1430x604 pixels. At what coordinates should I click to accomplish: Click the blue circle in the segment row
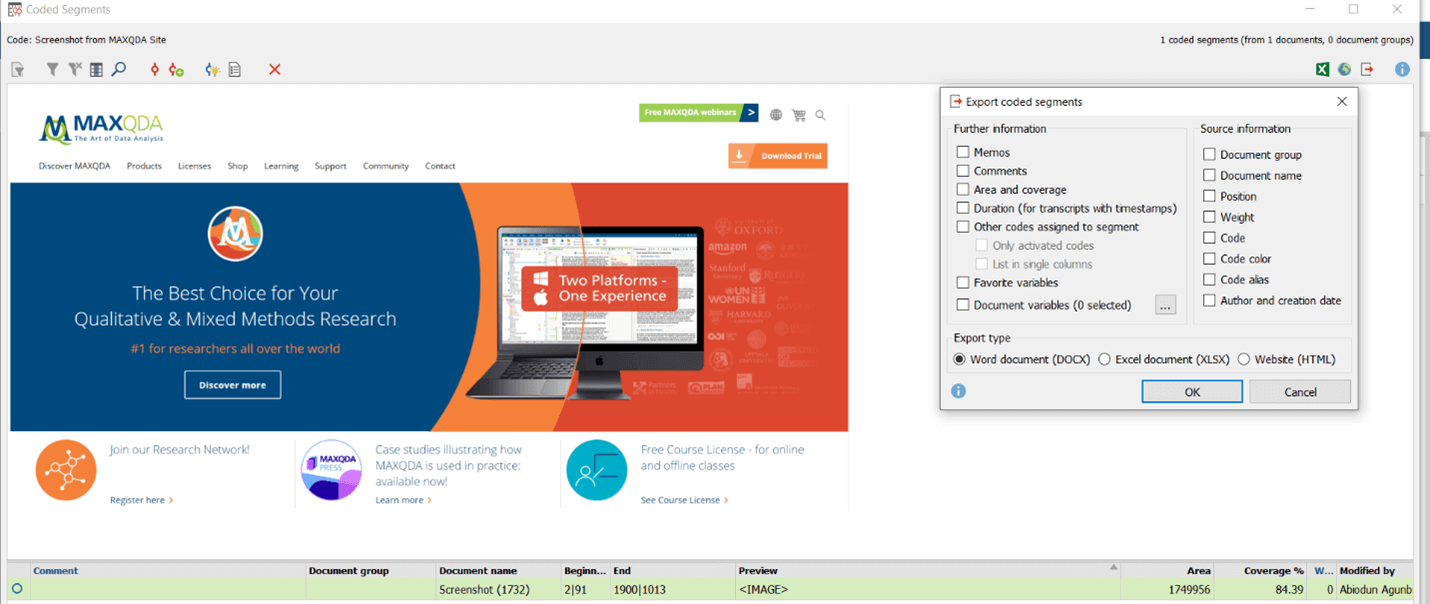pos(17,589)
